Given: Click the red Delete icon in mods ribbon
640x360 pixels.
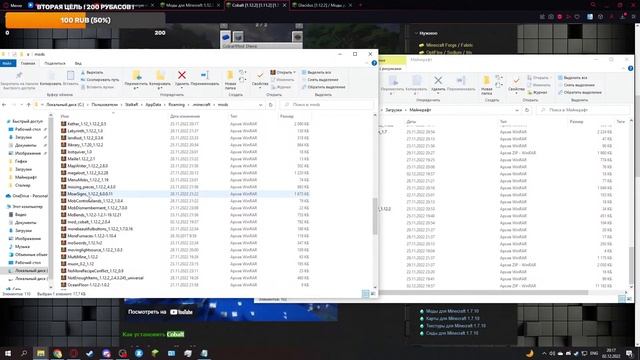Looking at the screenshot, I should pos(182,75).
